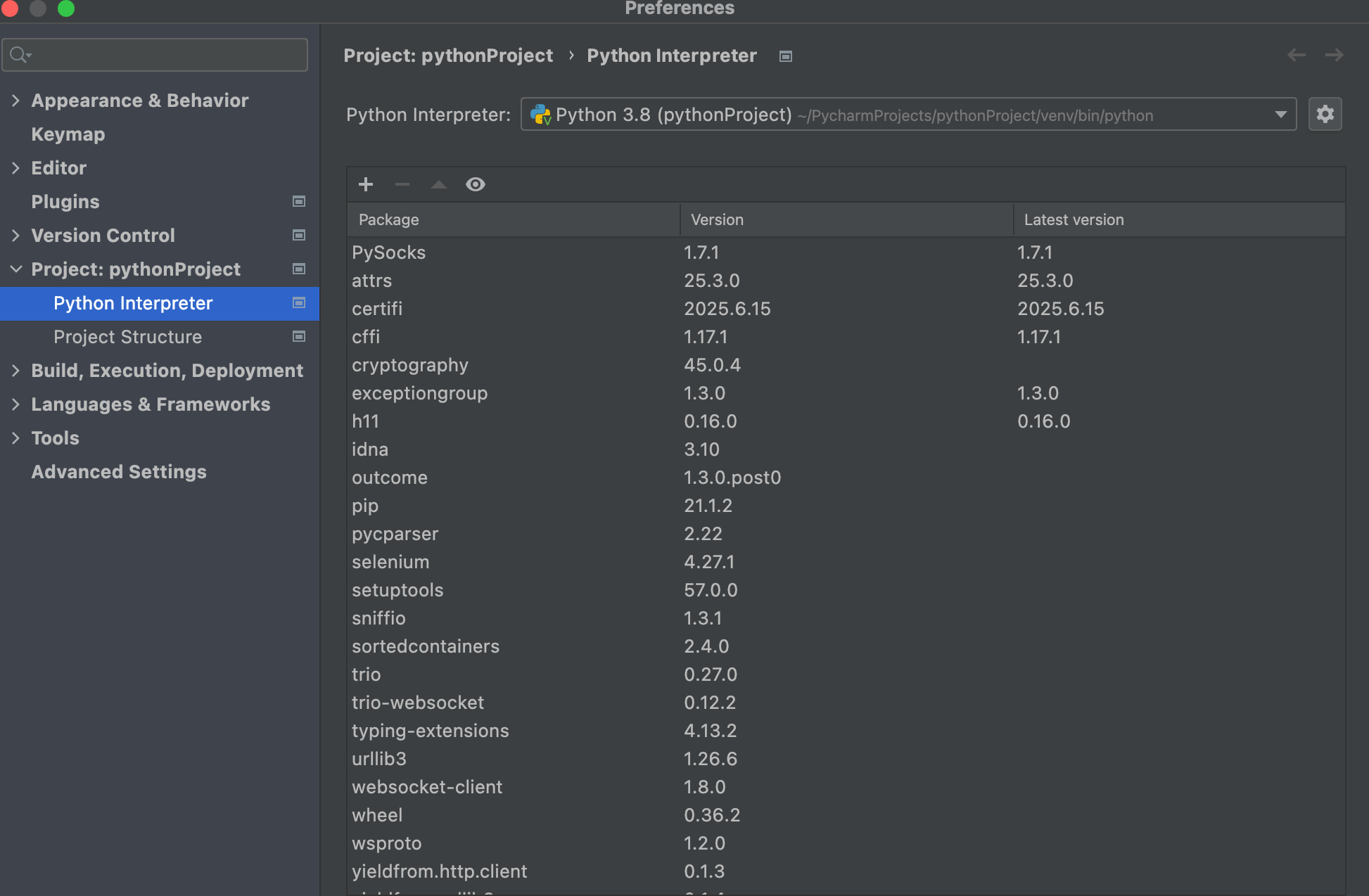Click the plus icon to install a package

point(365,184)
